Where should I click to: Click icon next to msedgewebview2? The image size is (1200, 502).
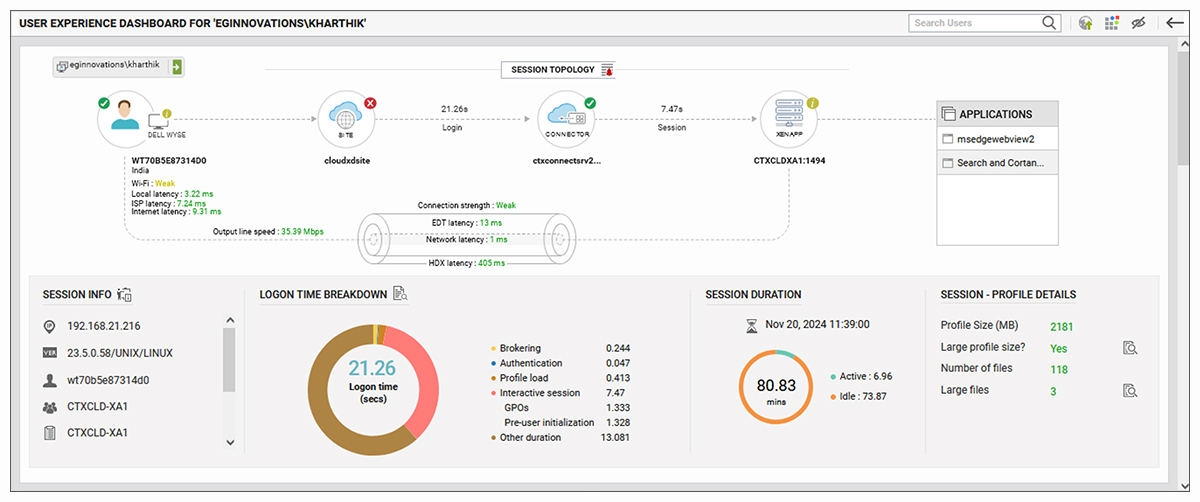coord(948,139)
